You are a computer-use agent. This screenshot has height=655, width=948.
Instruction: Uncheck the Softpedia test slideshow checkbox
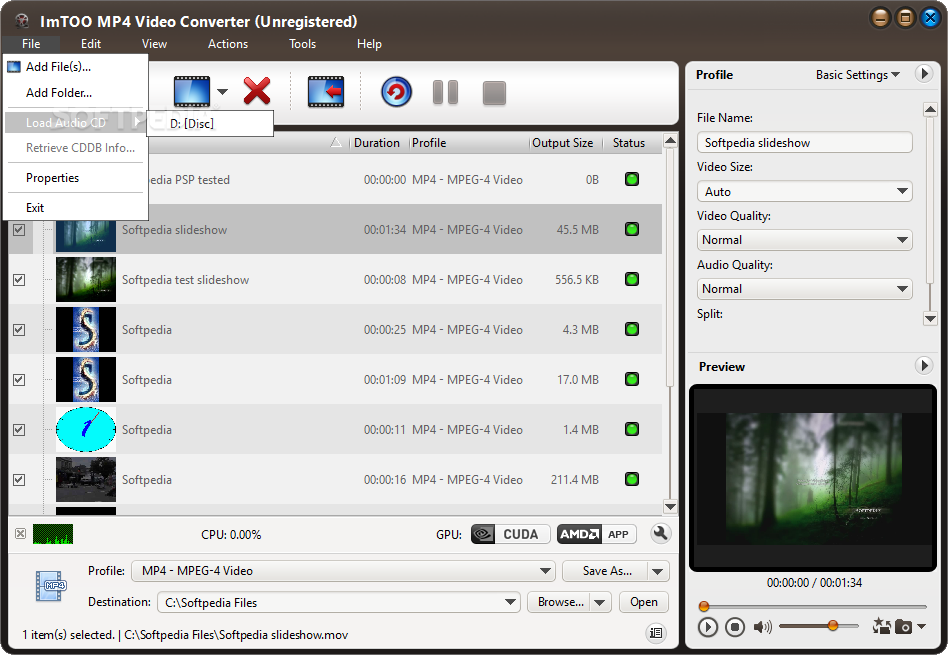click(19, 279)
